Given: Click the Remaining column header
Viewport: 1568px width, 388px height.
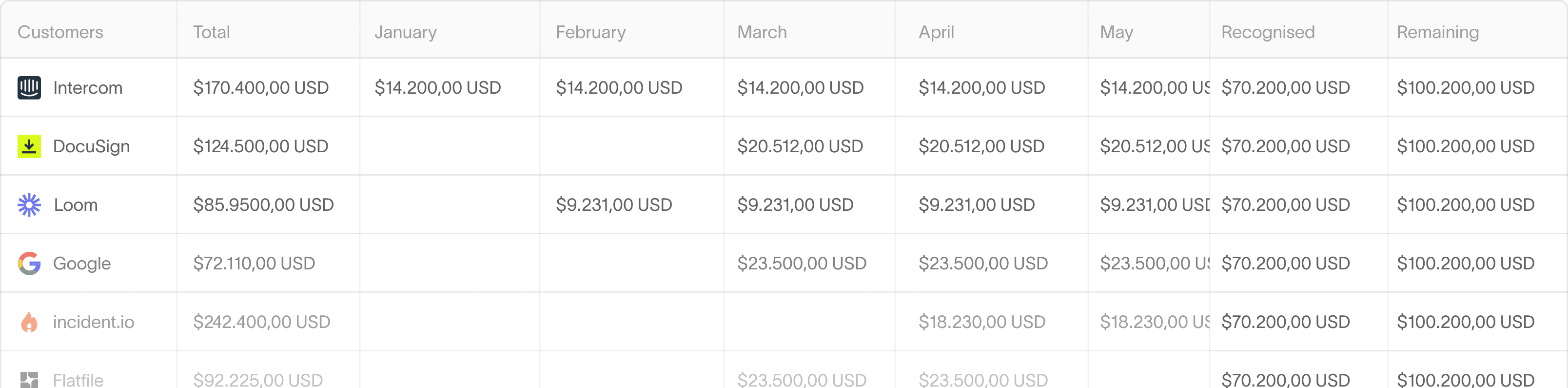Looking at the screenshot, I should coord(1437,32).
